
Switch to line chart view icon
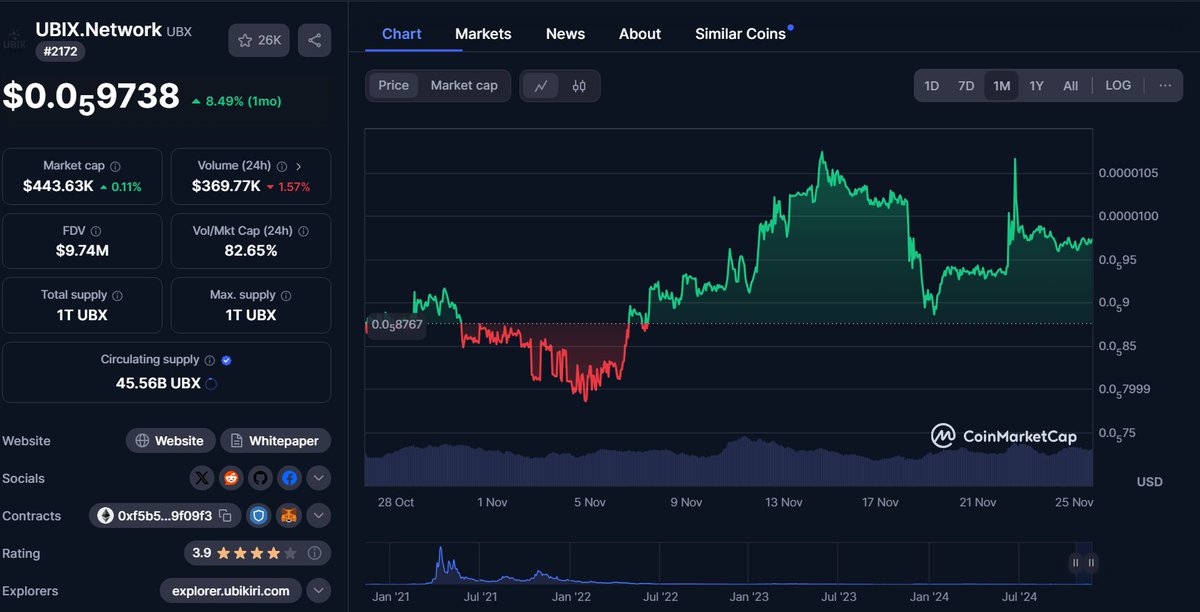541,86
